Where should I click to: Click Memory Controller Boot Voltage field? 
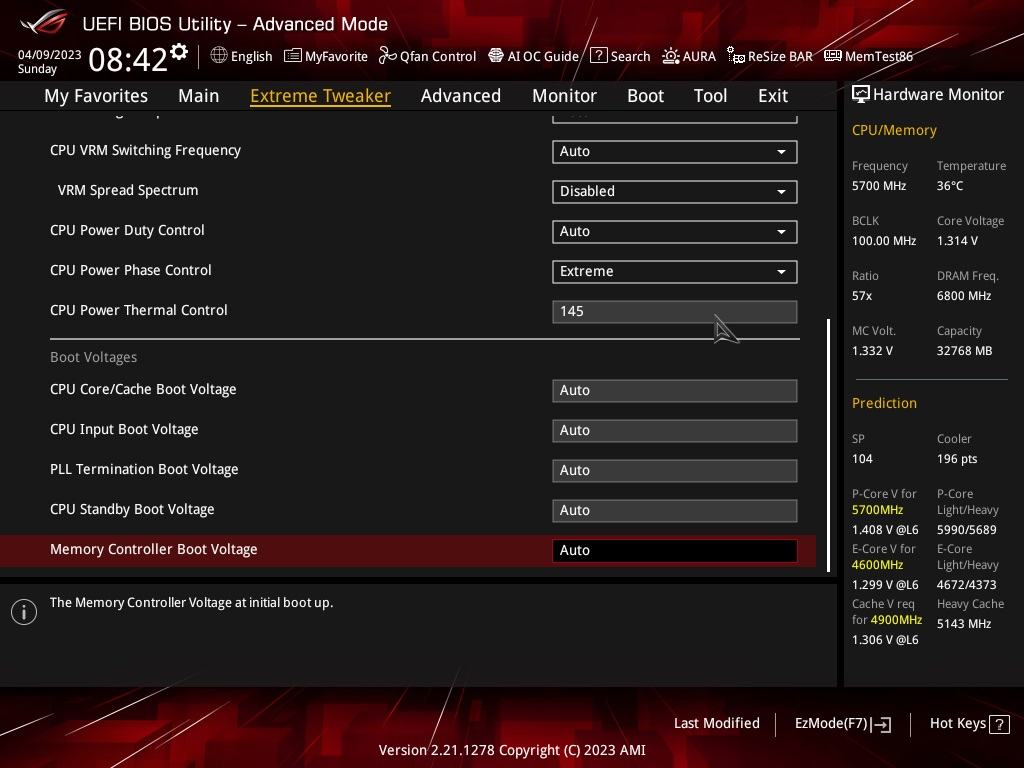674,551
